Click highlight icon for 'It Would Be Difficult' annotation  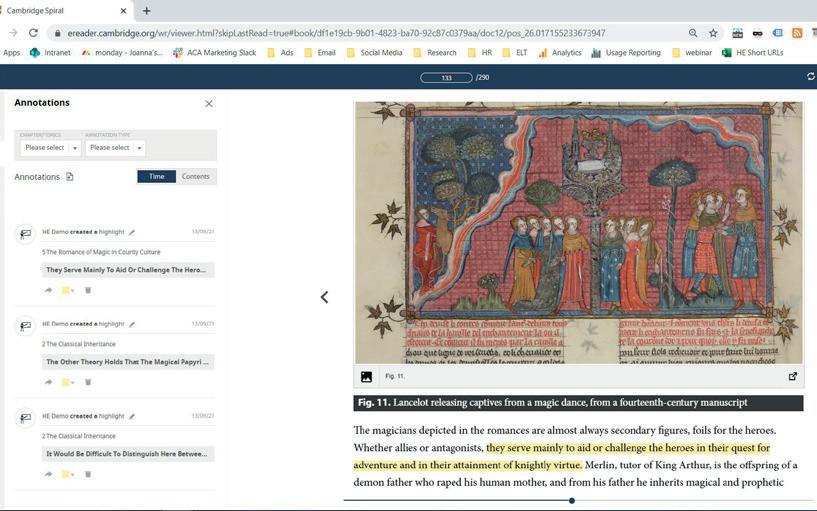(25, 418)
